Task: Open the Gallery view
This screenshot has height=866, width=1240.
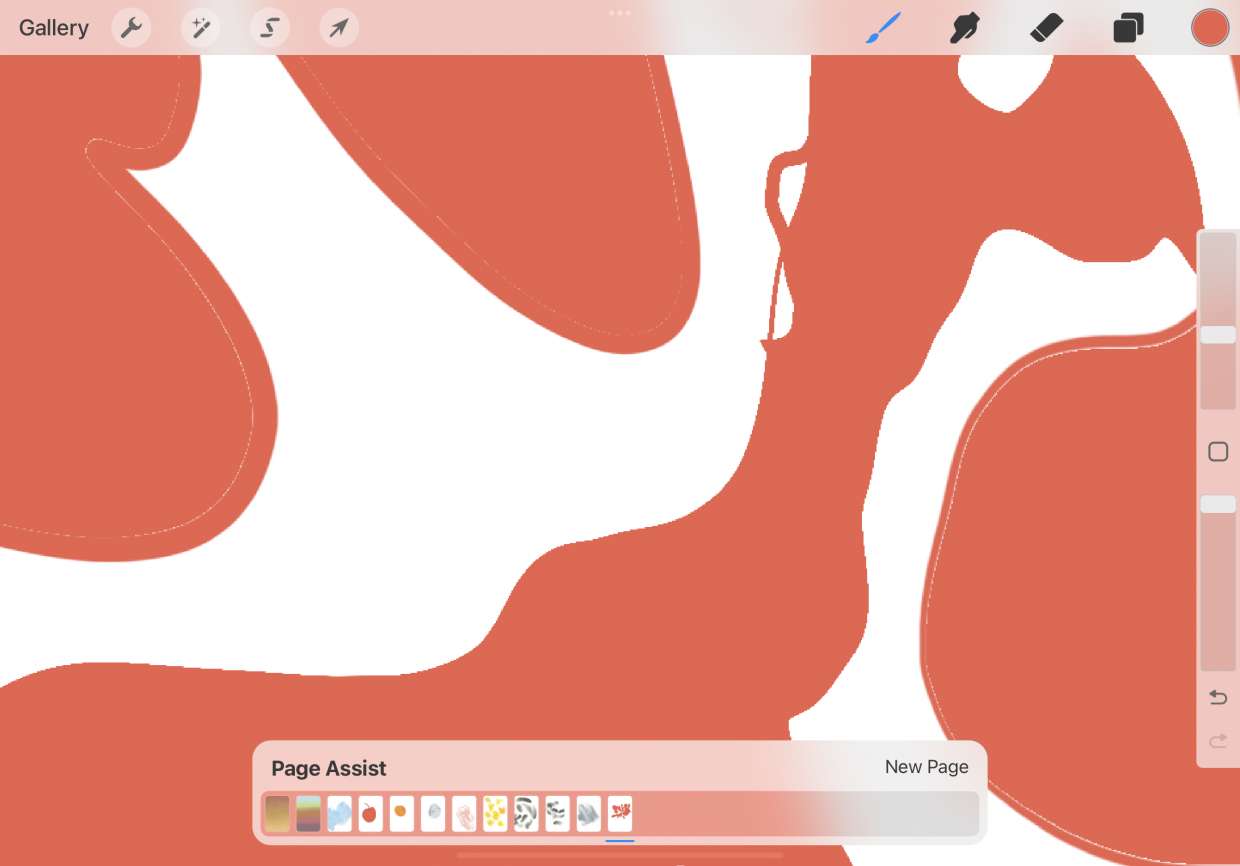Action: pyautogui.click(x=54, y=28)
